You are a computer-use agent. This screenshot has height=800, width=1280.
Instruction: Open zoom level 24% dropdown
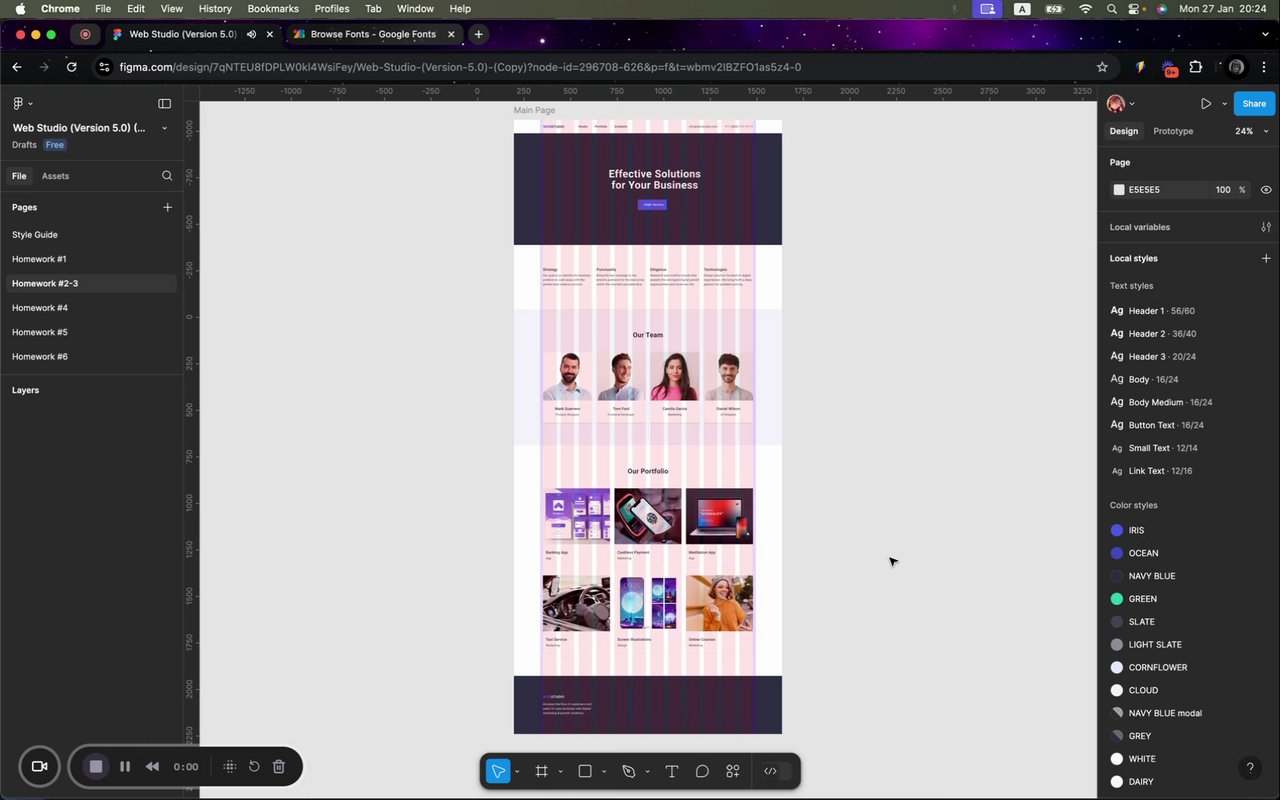pyautogui.click(x=1251, y=131)
